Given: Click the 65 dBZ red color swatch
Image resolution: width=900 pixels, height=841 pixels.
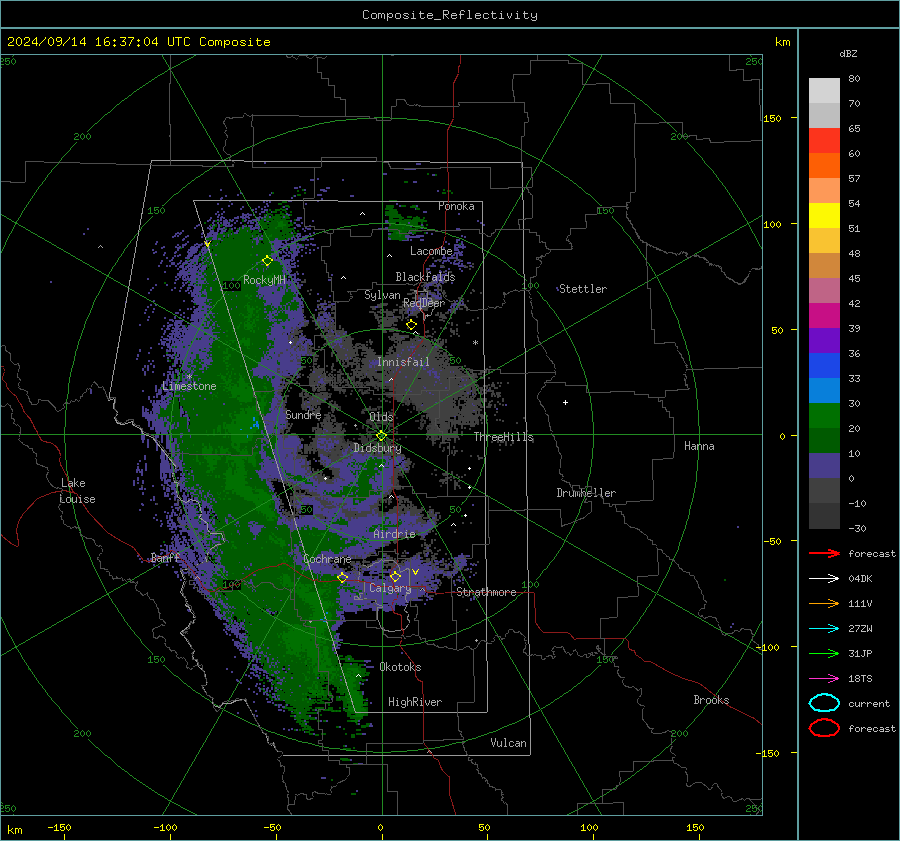Looking at the screenshot, I should point(824,140).
